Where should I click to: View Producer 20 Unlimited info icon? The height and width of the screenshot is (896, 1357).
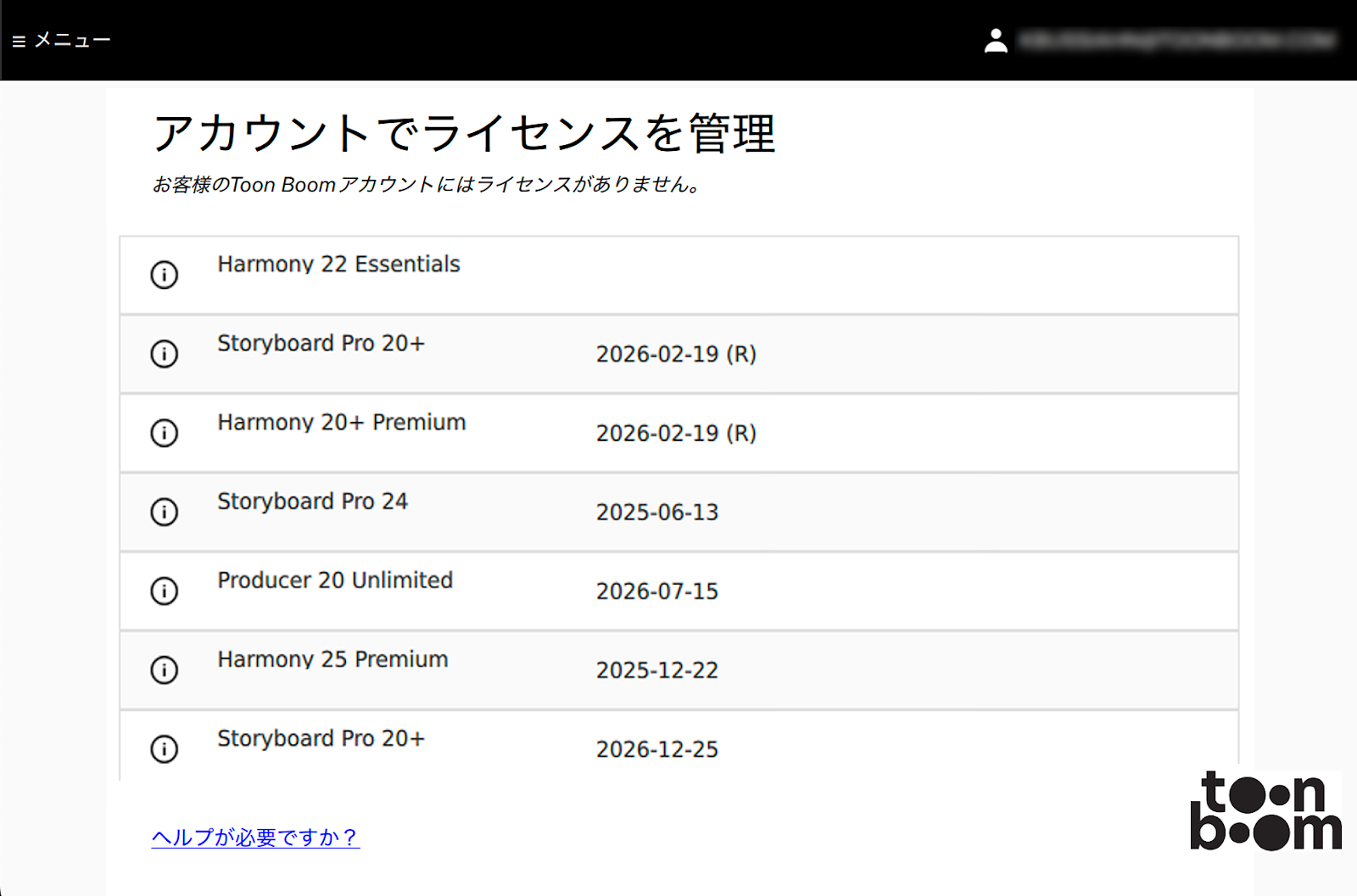point(164,591)
